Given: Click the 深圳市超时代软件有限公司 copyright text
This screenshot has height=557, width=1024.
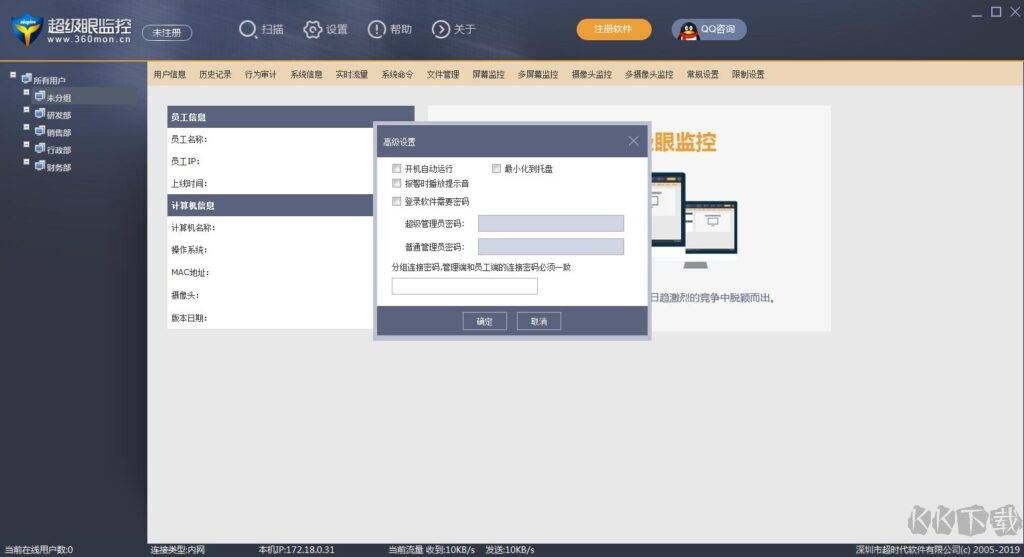Looking at the screenshot, I should (938, 550).
